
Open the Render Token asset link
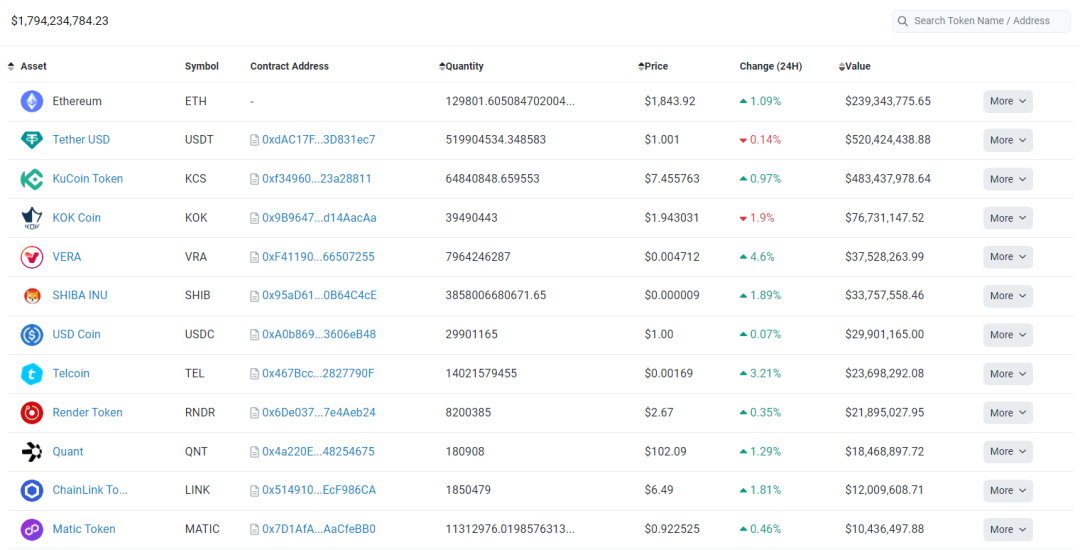tap(87, 412)
